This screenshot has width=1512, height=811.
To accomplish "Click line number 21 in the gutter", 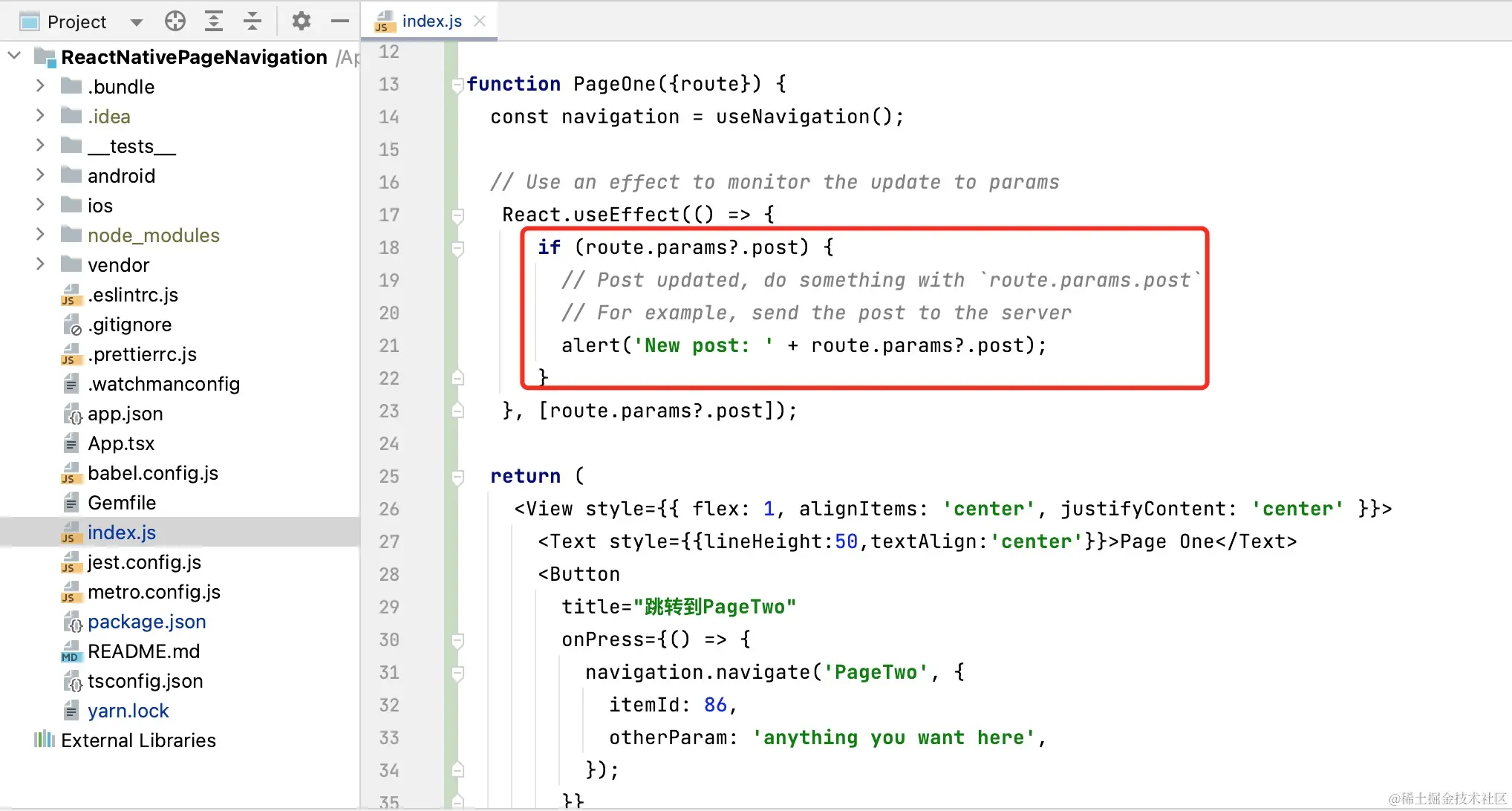I will coord(389,345).
